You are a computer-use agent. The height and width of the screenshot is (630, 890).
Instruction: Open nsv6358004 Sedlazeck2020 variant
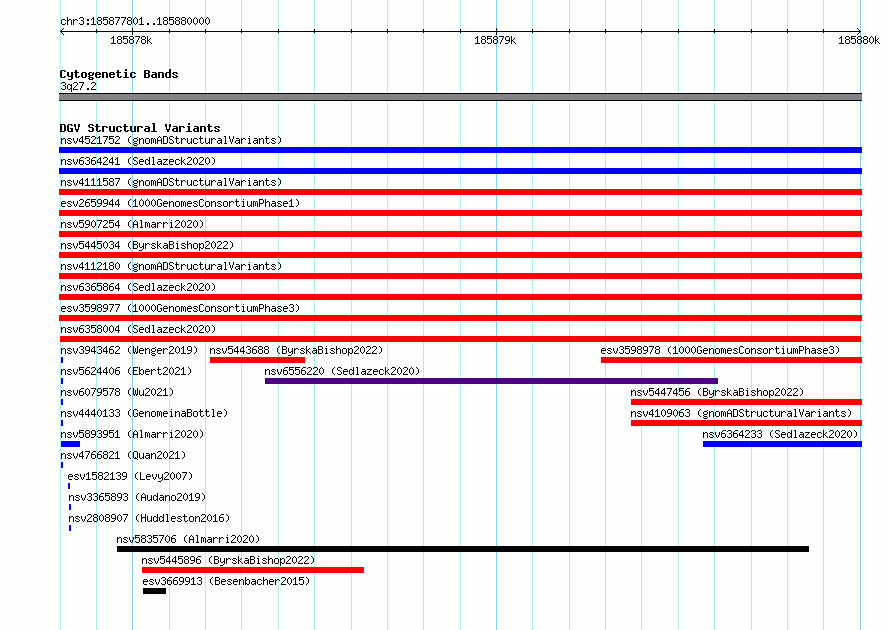click(x=138, y=329)
